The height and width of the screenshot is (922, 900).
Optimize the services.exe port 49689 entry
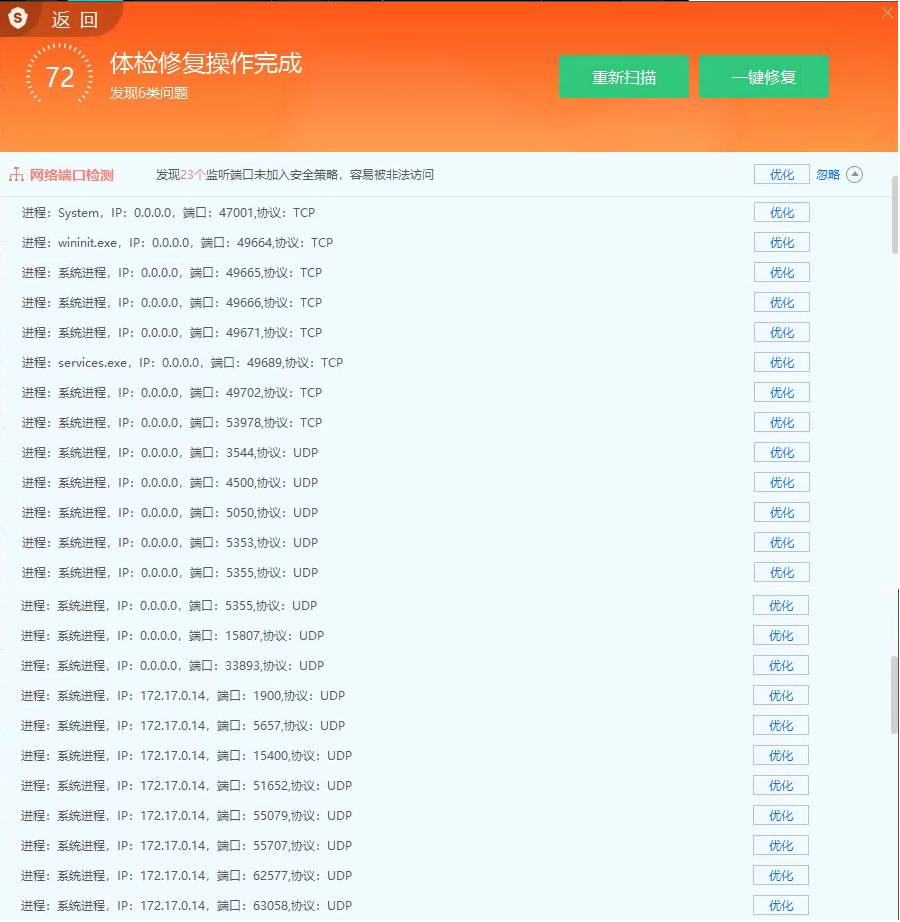coord(782,363)
